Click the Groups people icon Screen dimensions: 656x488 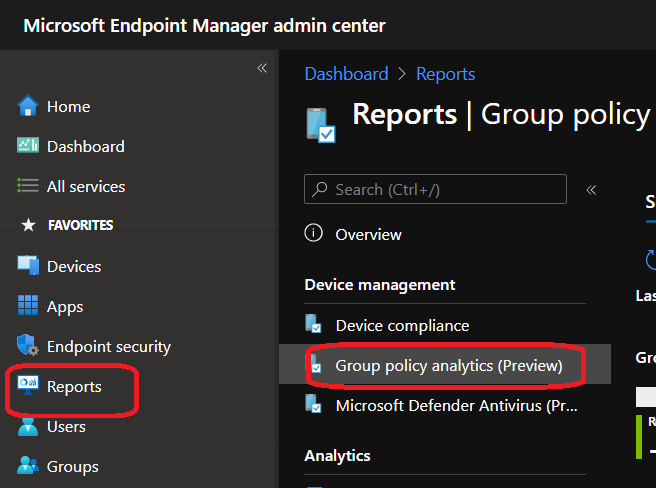tap(27, 467)
